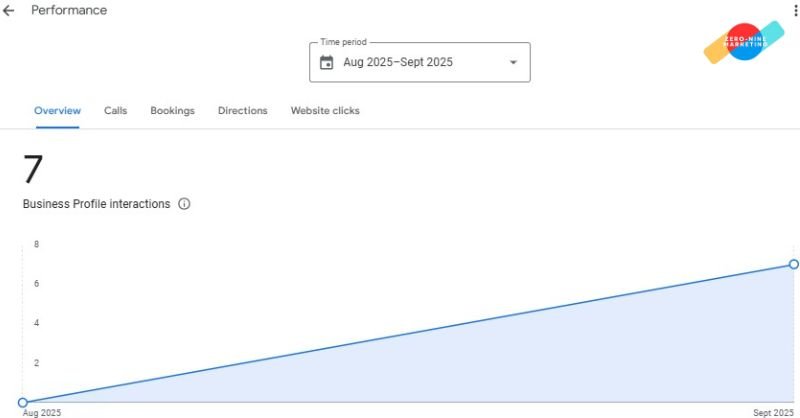Click the Business Profile interactions label

(96, 204)
